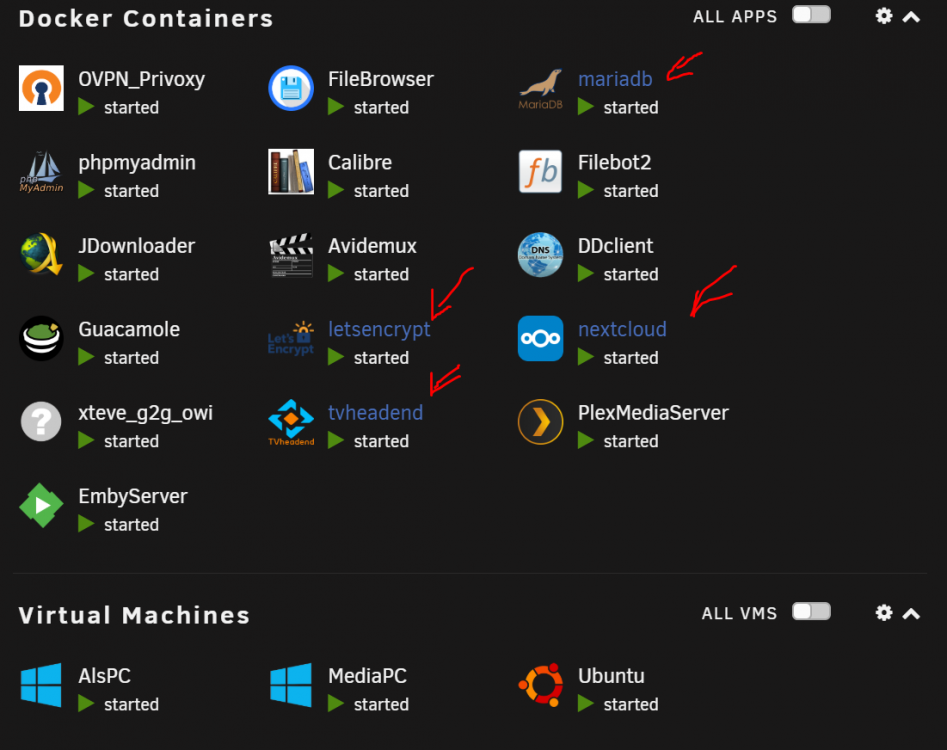Toggle the ALL VMS switch
This screenshot has width=947, height=750.
pyautogui.click(x=811, y=612)
